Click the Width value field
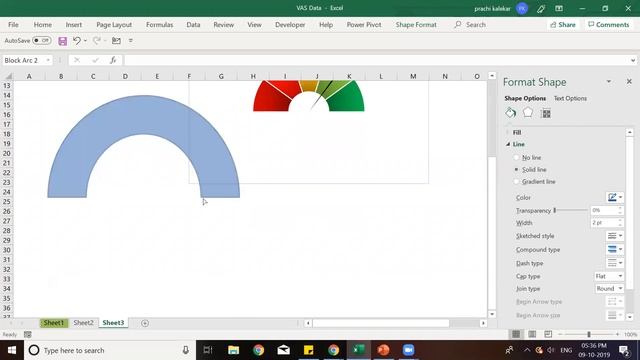 pyautogui.click(x=604, y=222)
